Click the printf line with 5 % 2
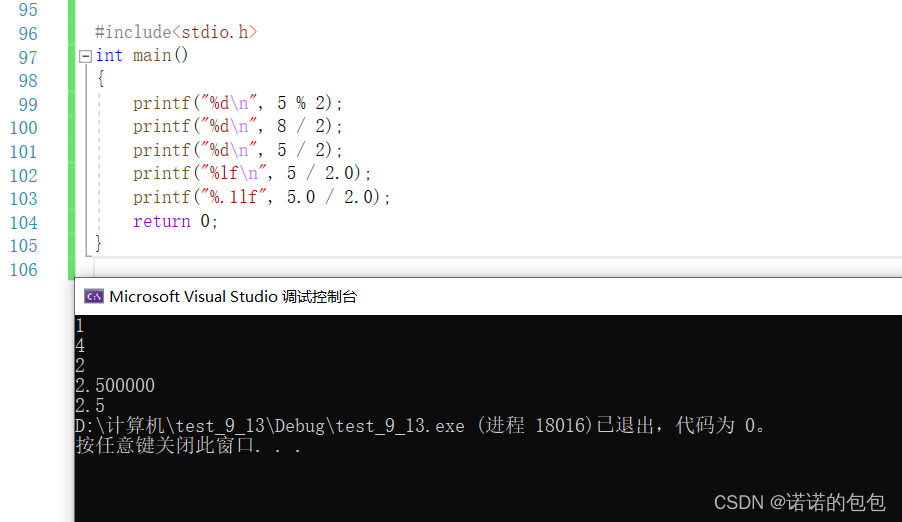Image resolution: width=902 pixels, height=522 pixels. 238,103
